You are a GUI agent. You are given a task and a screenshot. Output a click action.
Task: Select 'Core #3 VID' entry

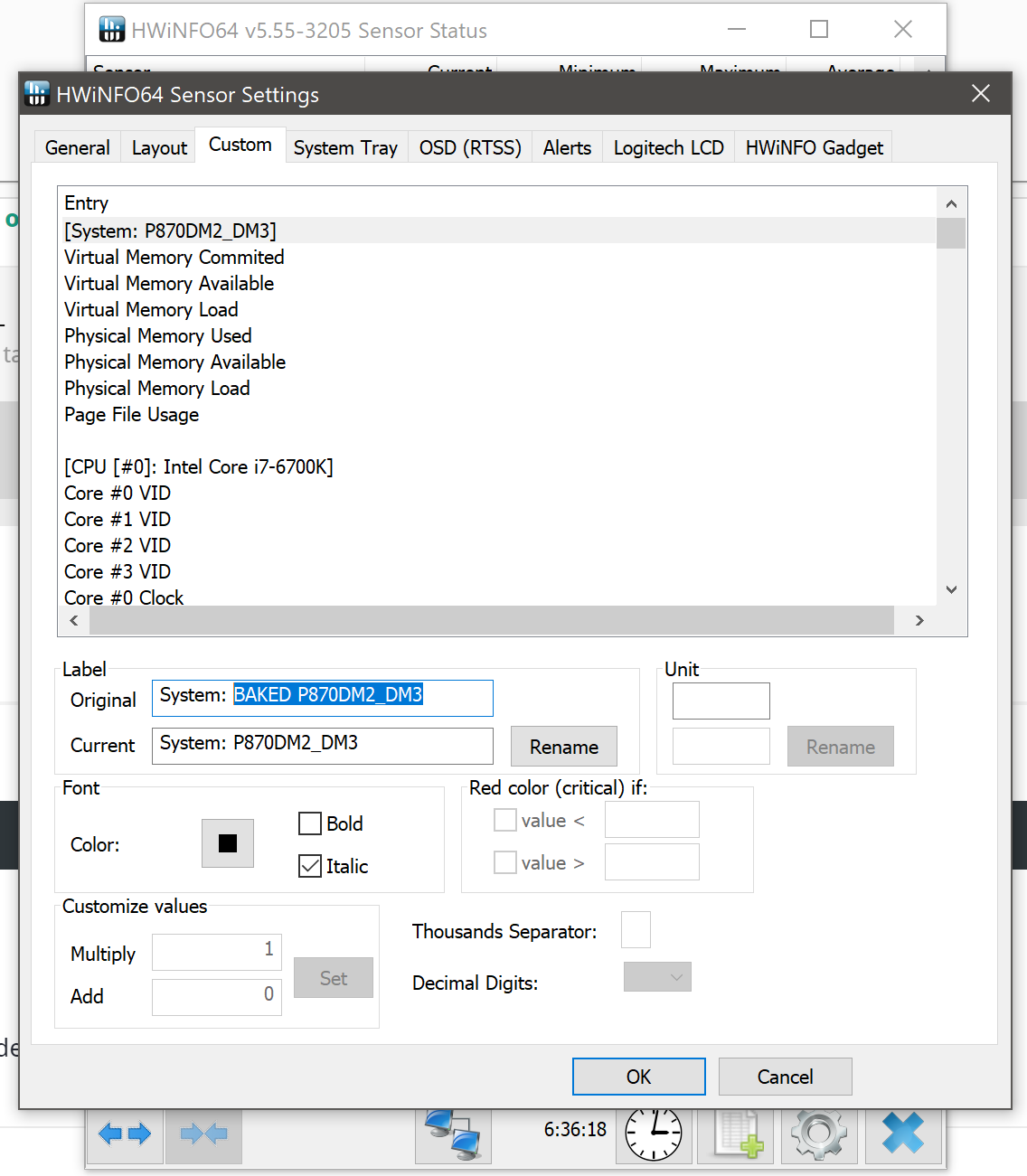[x=497, y=571]
